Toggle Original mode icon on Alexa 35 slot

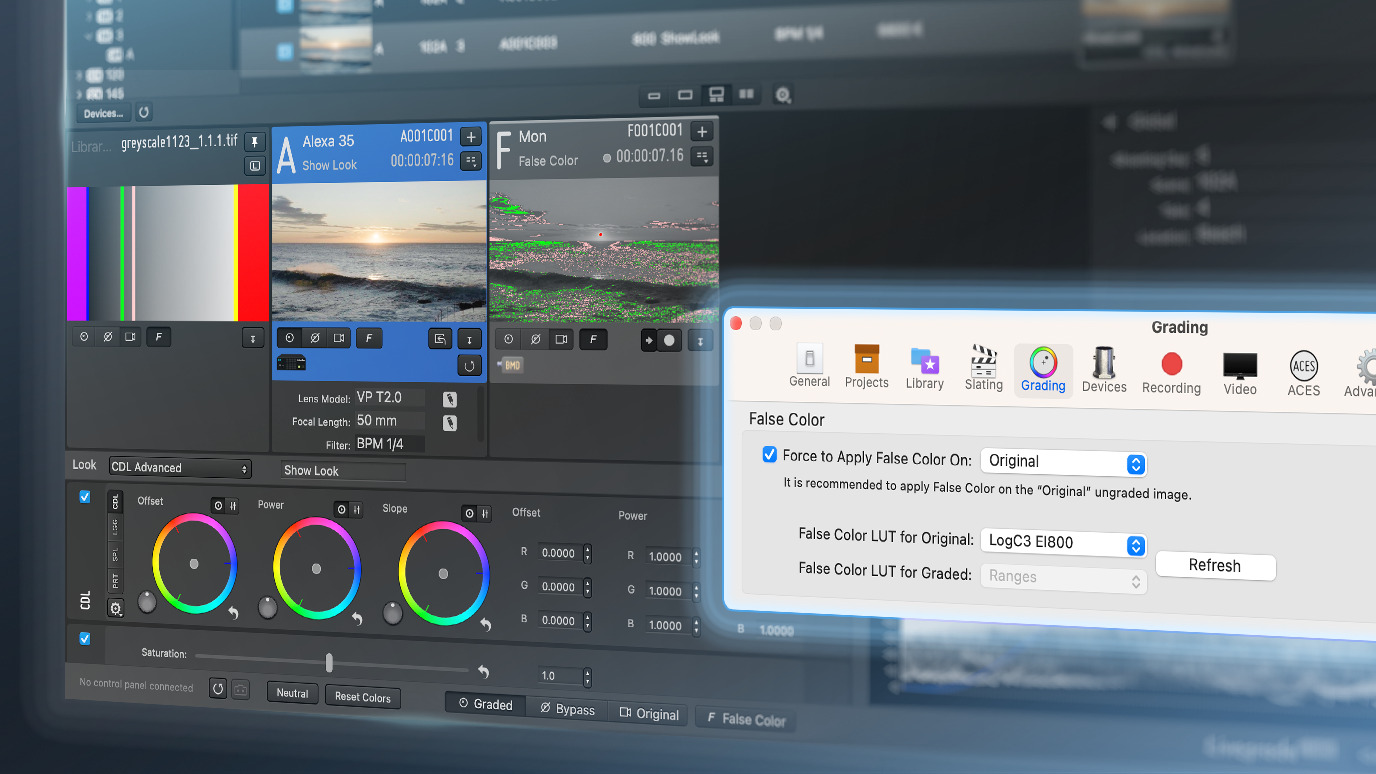tap(339, 339)
